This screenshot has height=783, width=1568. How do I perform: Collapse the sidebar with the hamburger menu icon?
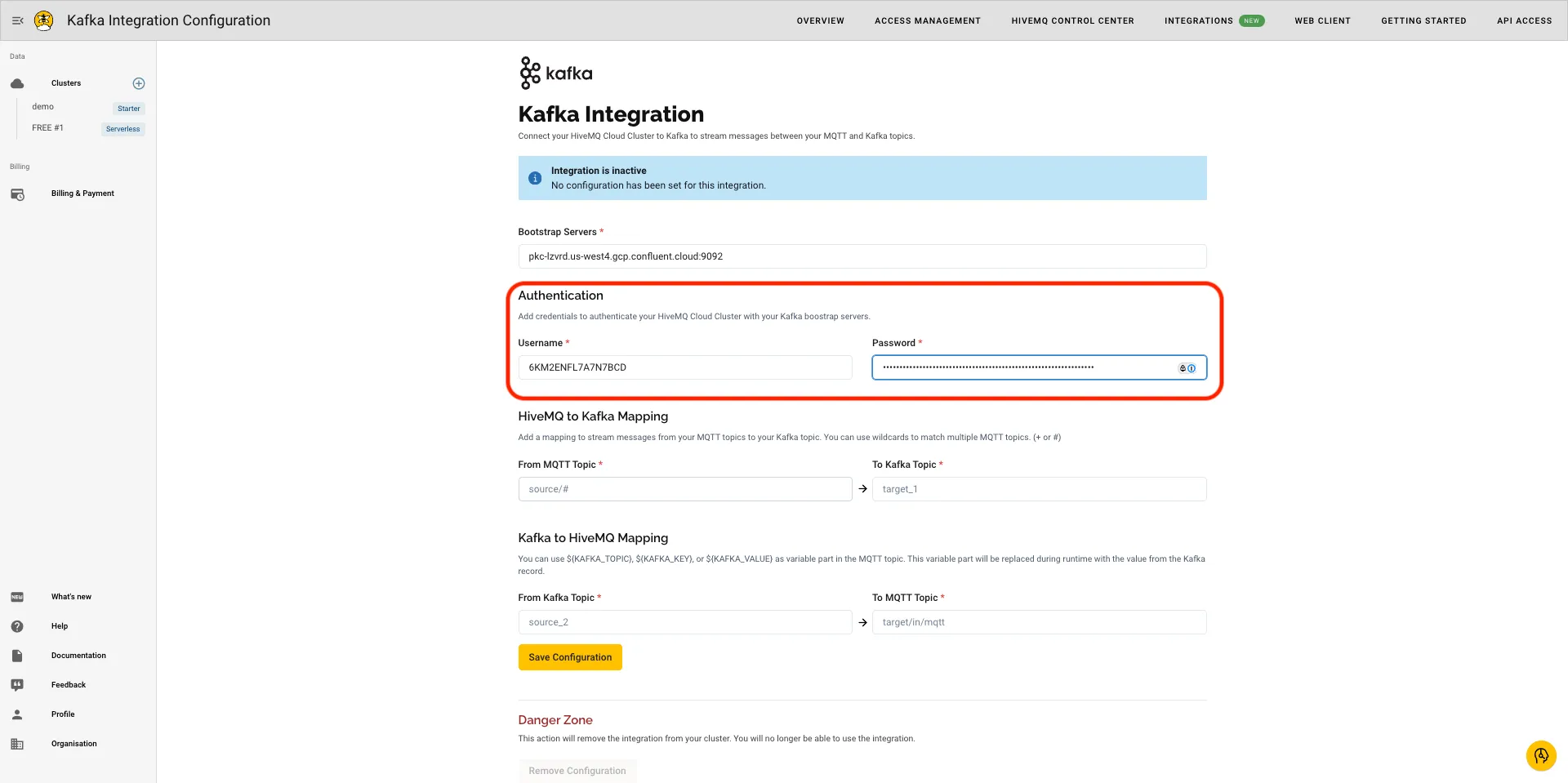coord(17,20)
